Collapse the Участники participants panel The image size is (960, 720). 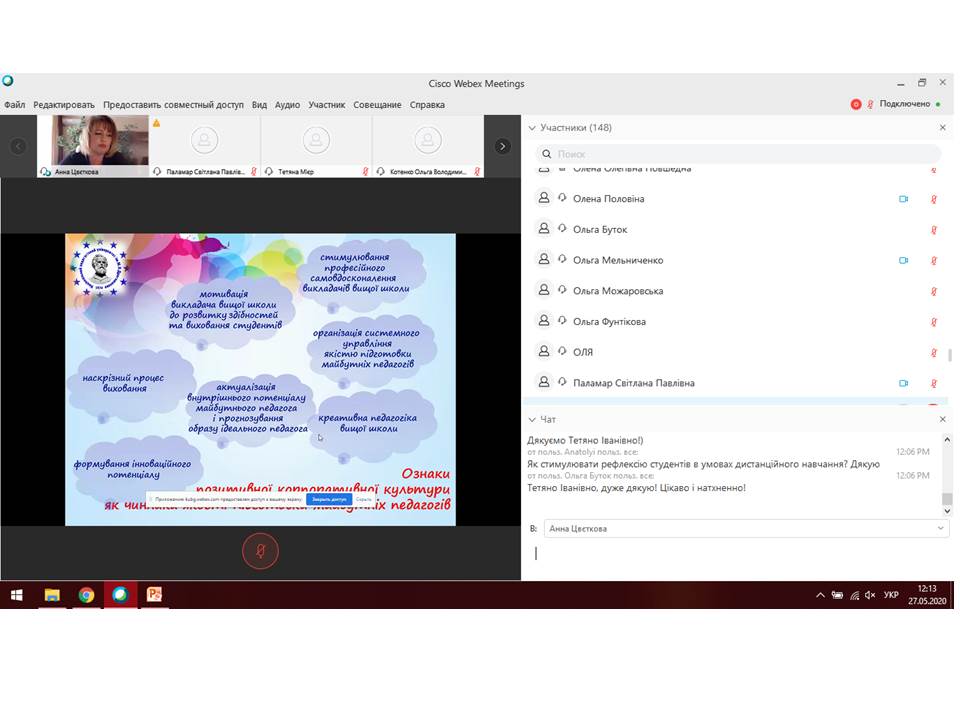point(531,128)
